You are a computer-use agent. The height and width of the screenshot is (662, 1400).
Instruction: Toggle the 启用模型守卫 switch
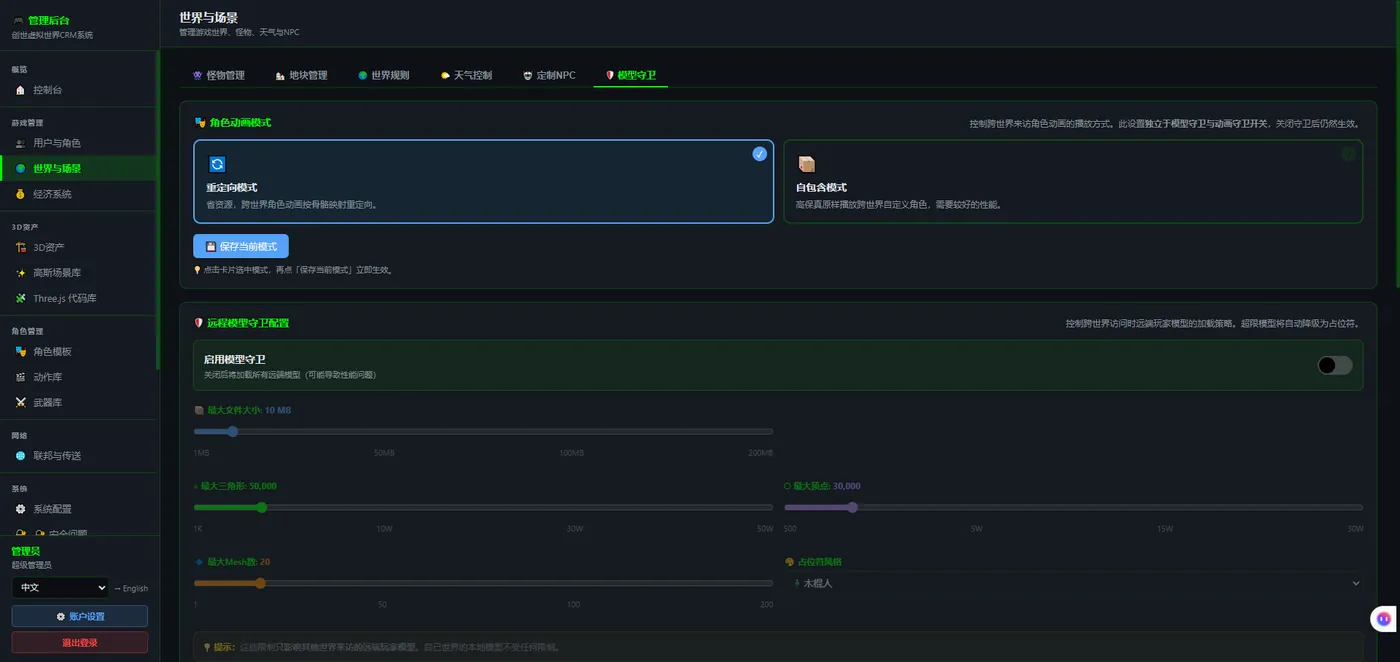(1335, 365)
